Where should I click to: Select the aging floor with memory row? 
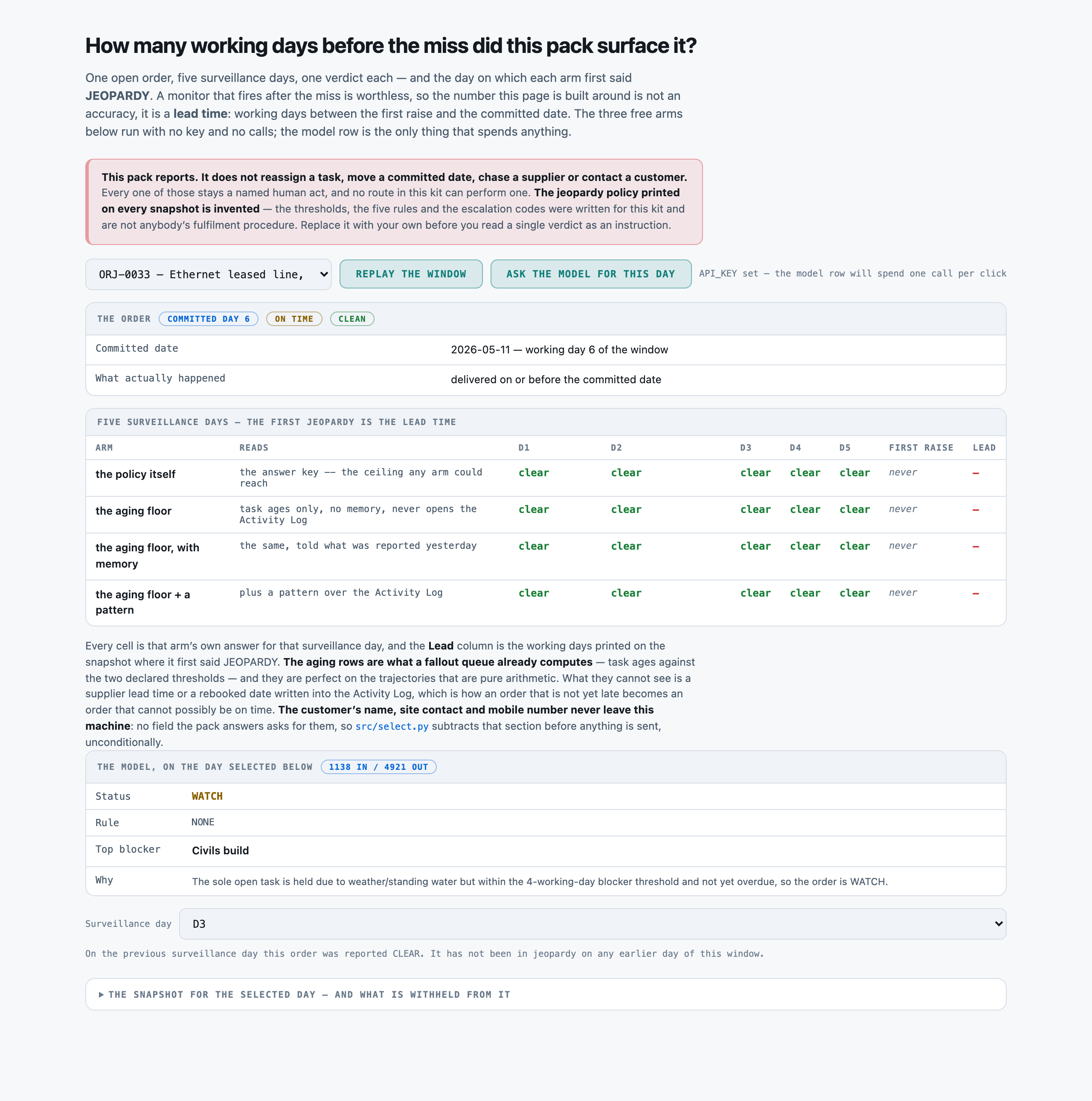[546, 556]
